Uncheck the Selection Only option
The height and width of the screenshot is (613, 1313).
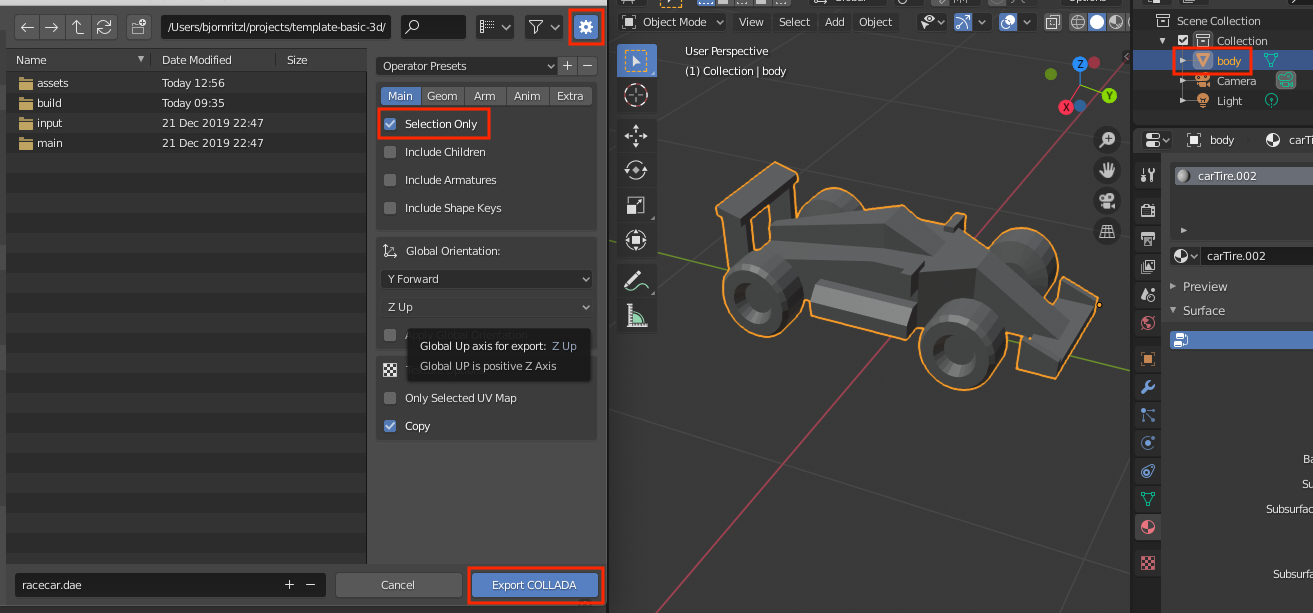390,123
